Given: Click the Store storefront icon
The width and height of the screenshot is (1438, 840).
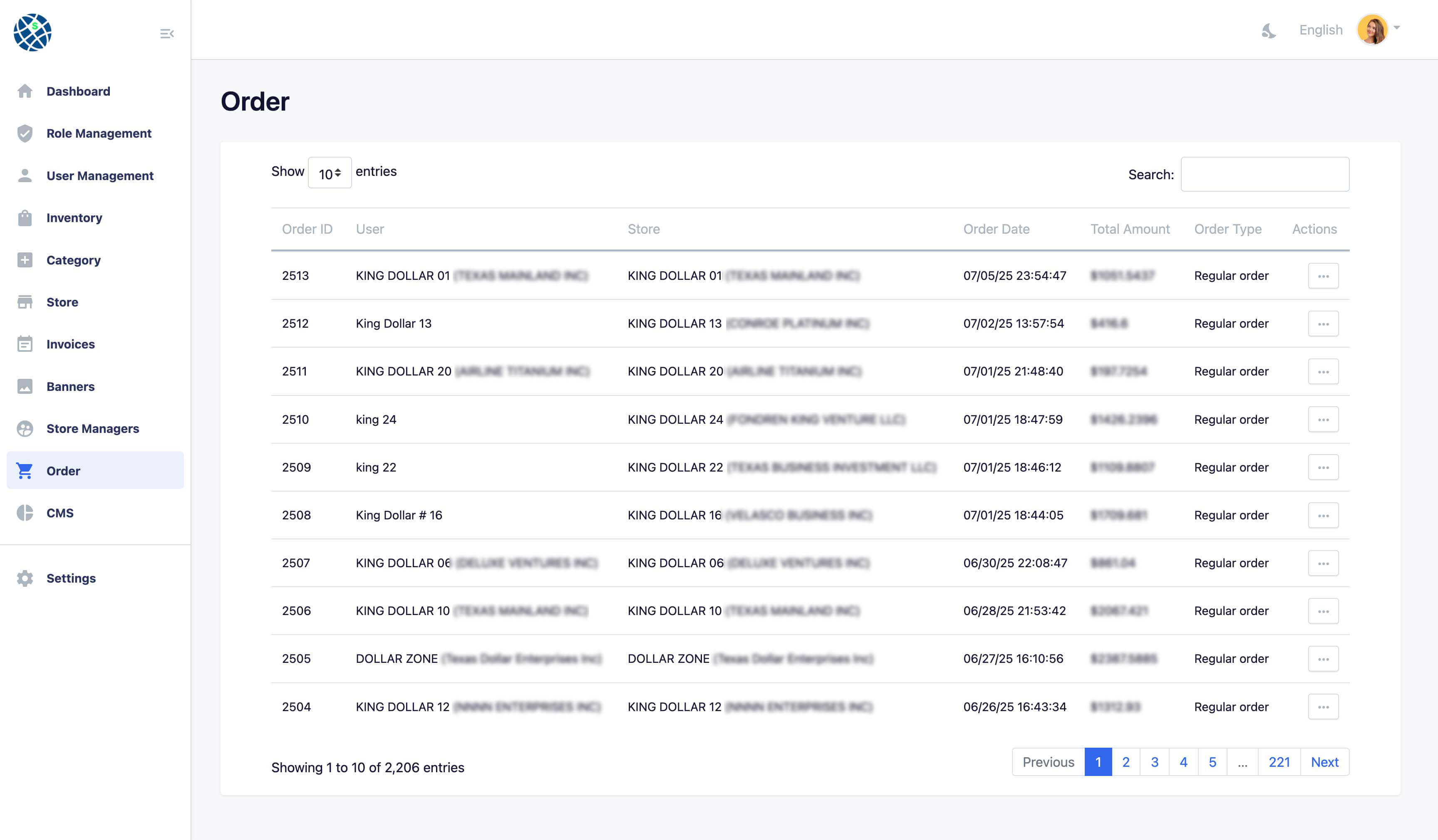Looking at the screenshot, I should click(x=25, y=302).
